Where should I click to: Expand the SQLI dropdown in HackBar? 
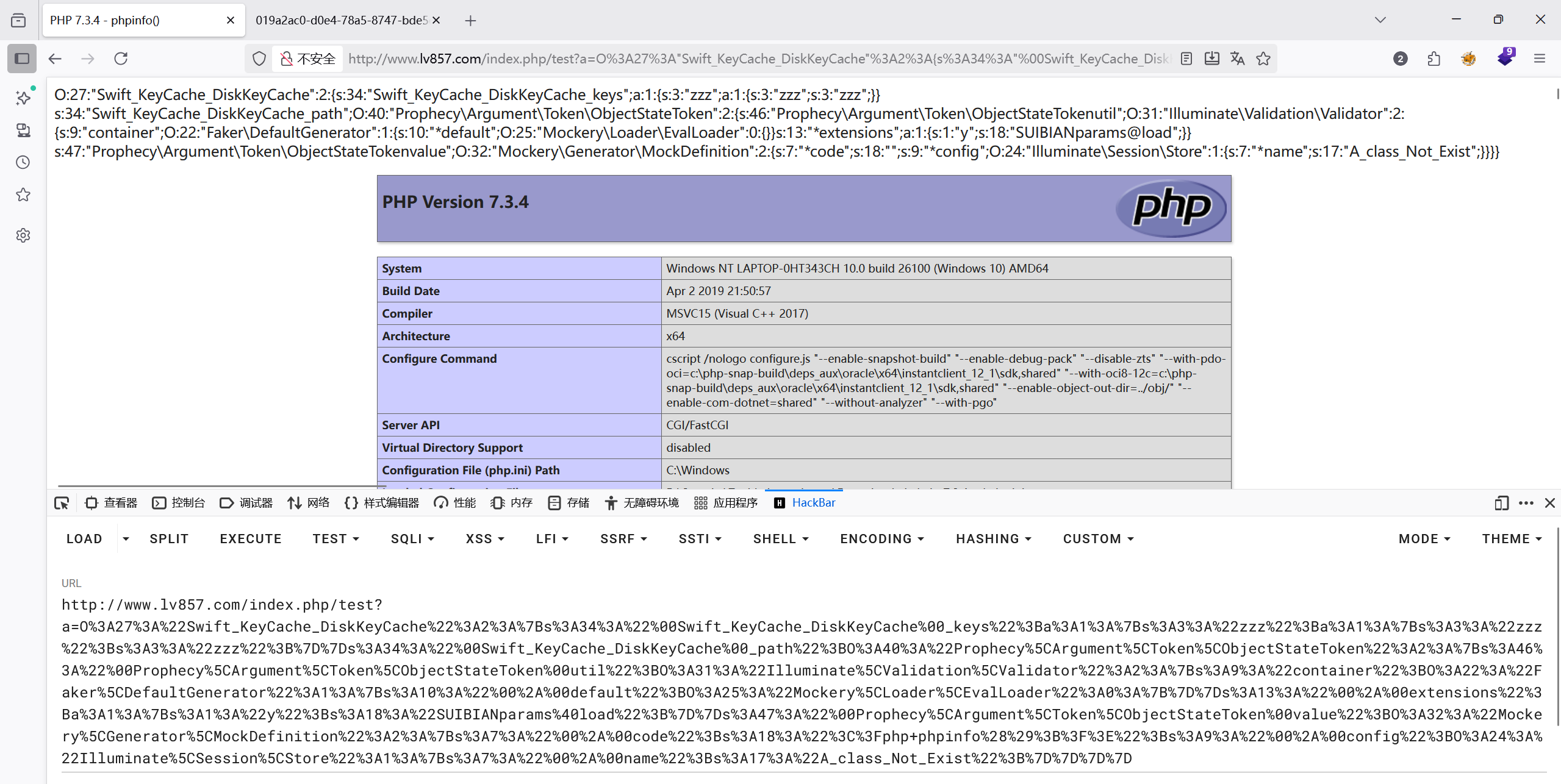pyautogui.click(x=413, y=539)
